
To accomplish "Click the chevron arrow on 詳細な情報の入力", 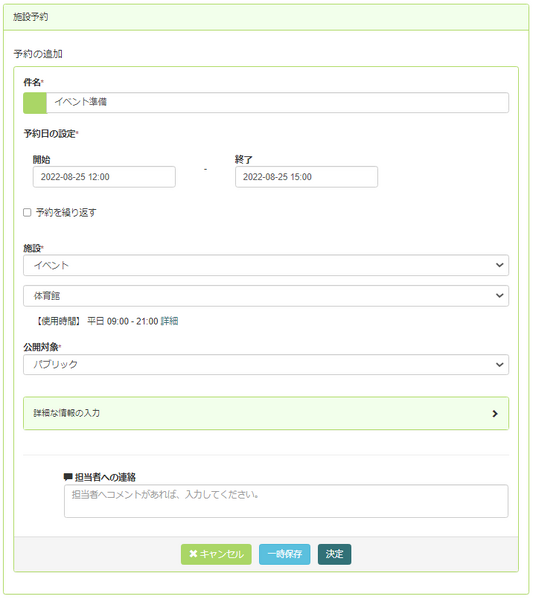I will point(495,414).
